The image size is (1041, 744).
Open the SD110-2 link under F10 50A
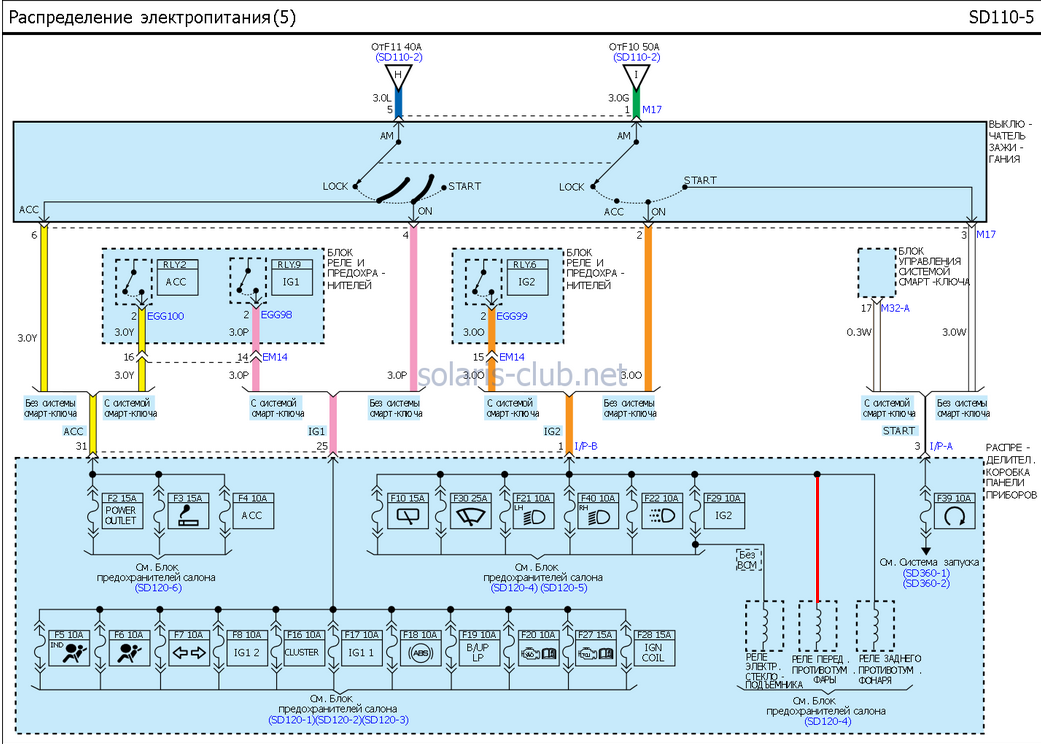(x=636, y=57)
